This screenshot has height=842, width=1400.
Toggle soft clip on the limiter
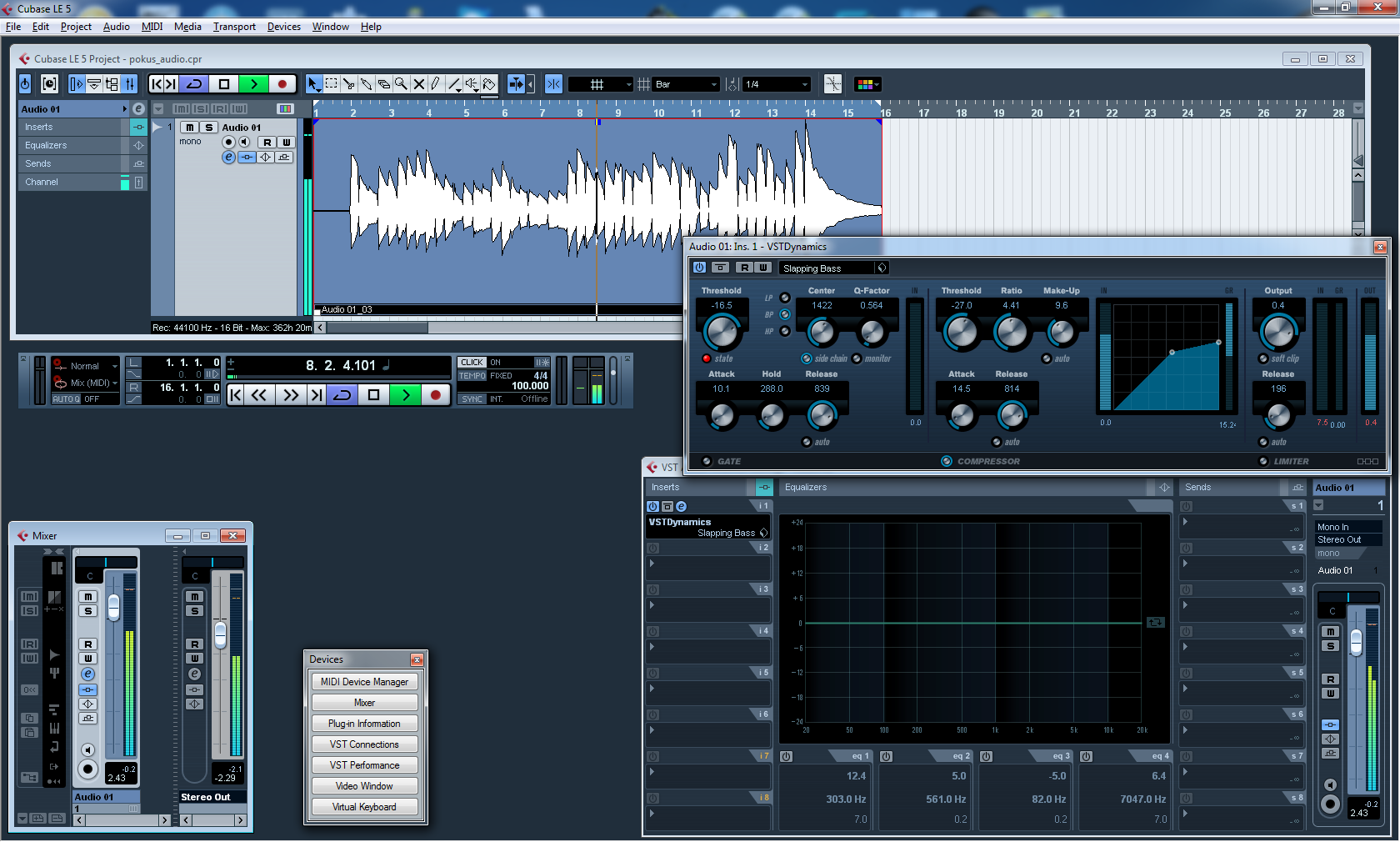(x=1263, y=358)
